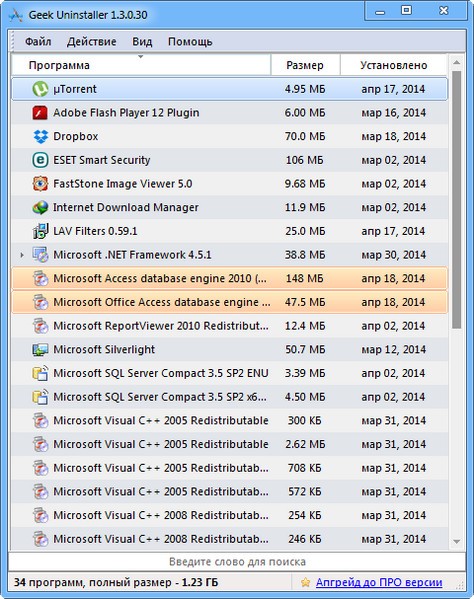Click the 47.5 МБ size cell
Screen dimensions: 474x599
(x=305, y=302)
